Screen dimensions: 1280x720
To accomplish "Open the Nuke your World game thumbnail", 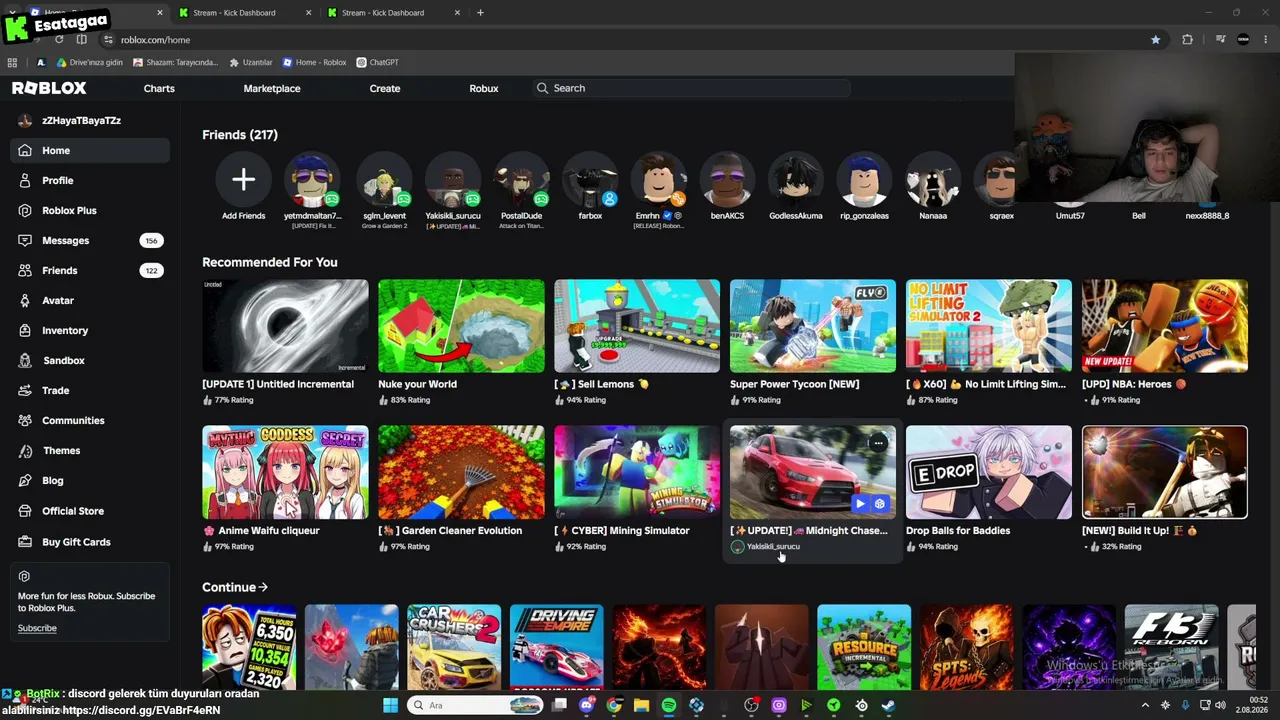I will click(461, 326).
